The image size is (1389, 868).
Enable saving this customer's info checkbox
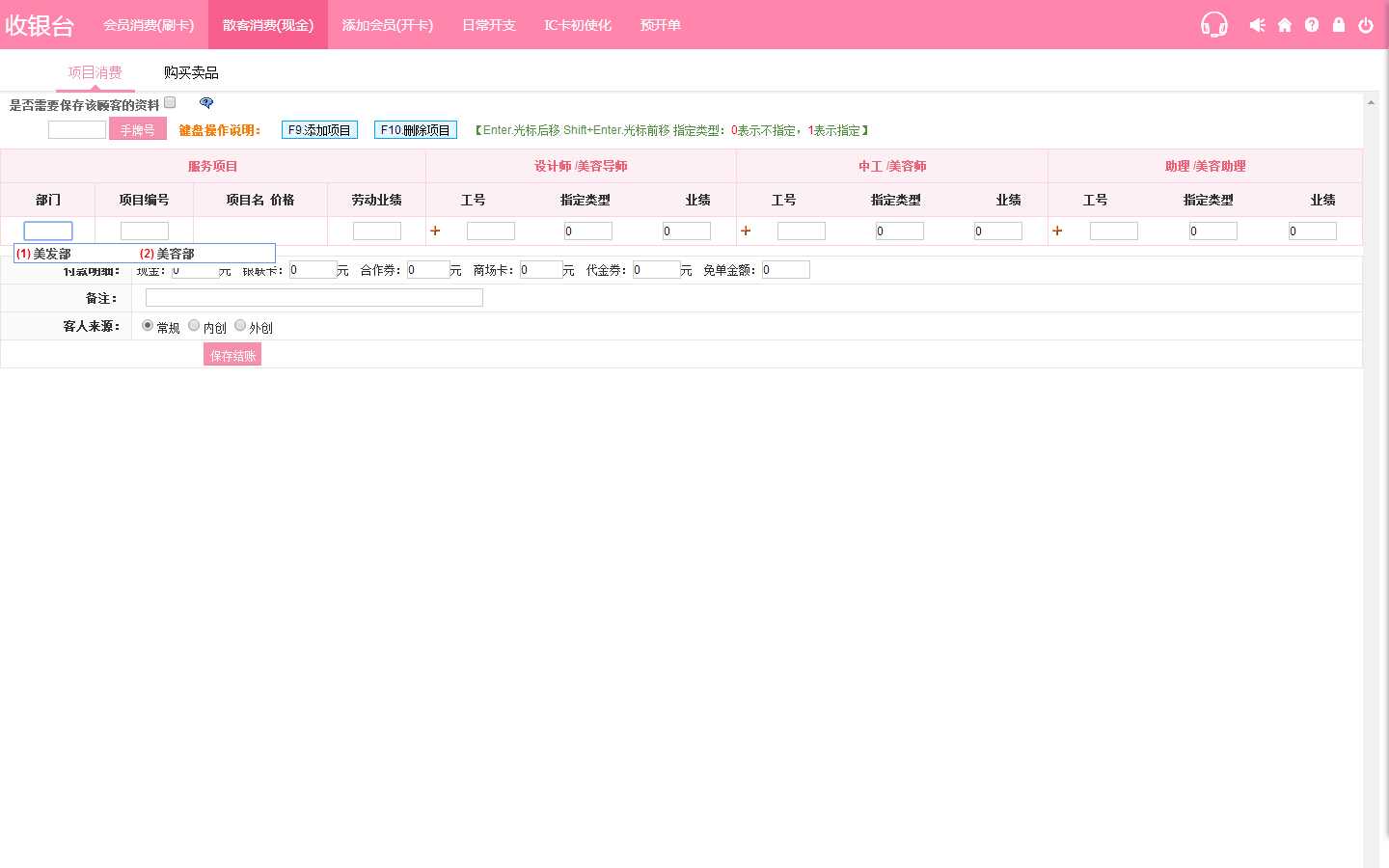[170, 102]
